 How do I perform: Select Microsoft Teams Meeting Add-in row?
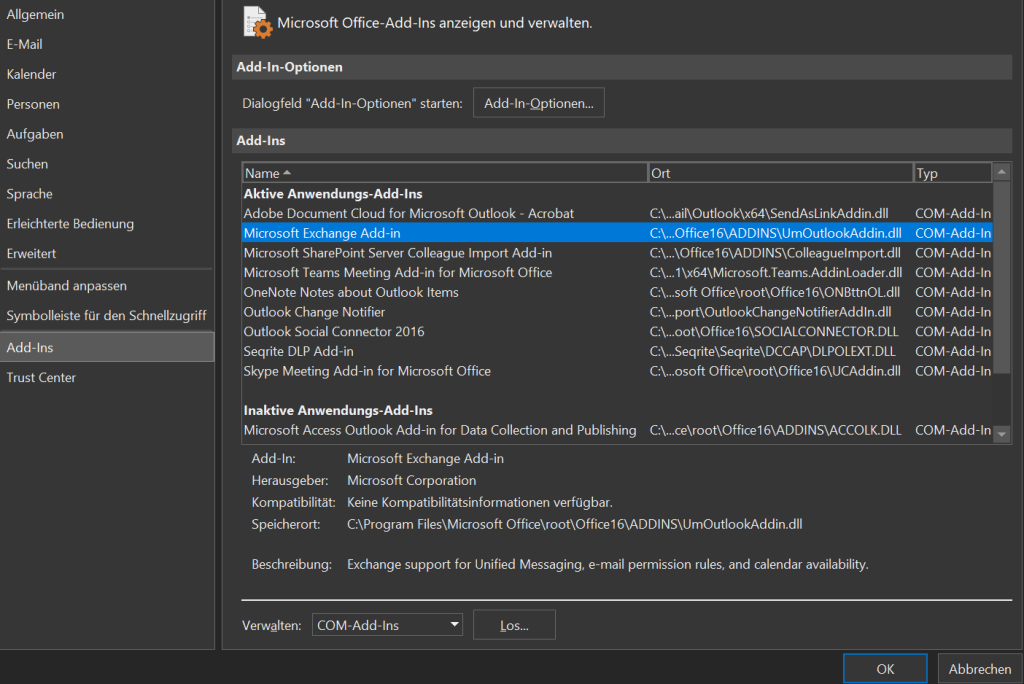[x=616, y=272]
